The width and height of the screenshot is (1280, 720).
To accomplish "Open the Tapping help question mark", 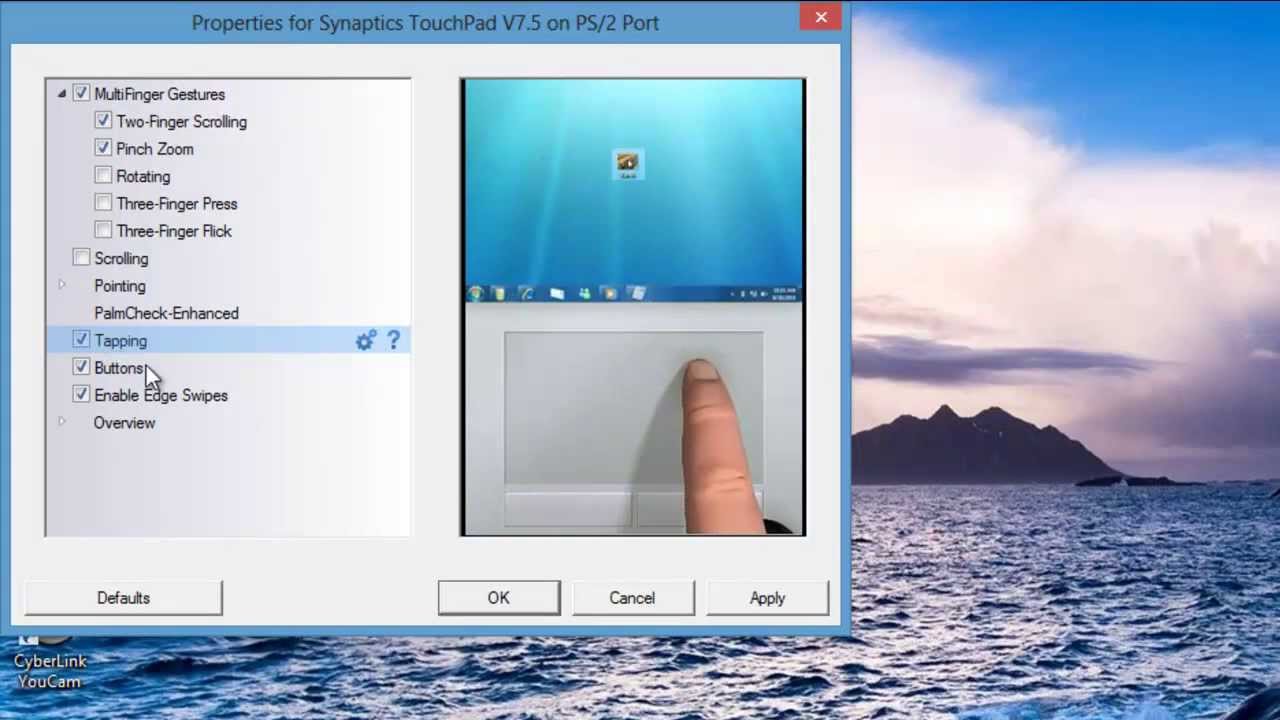I will (x=393, y=340).
